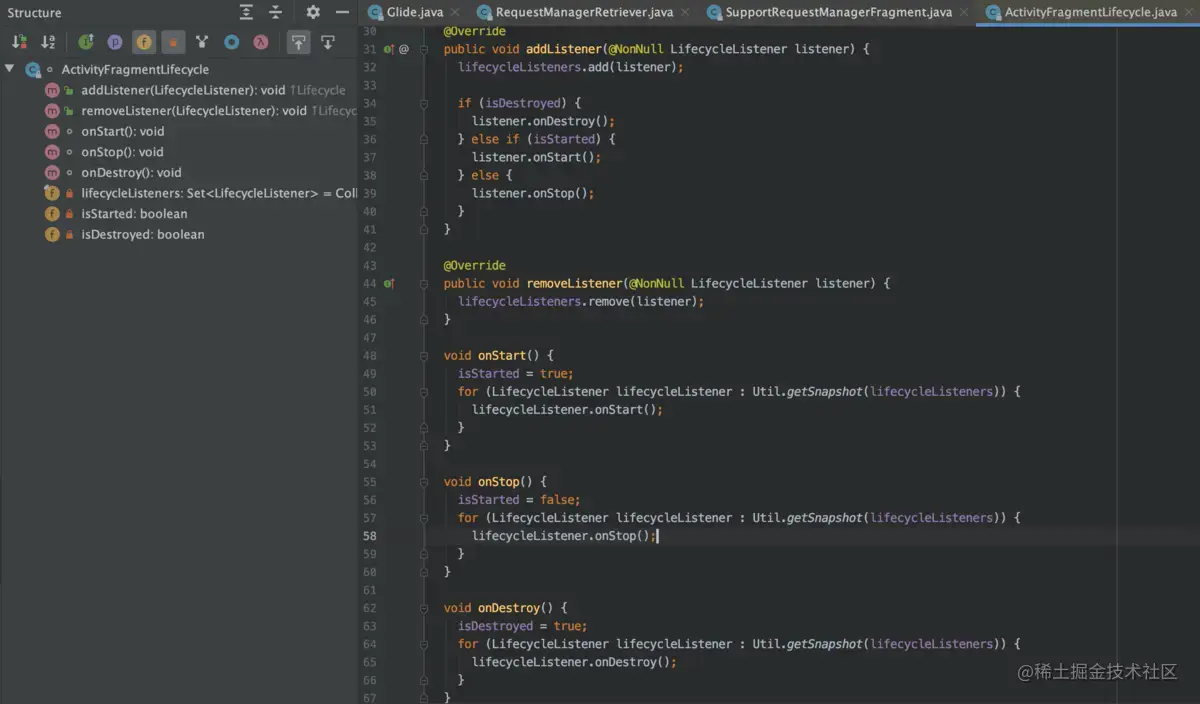Click lifecycleListeners.remove(listener) on line 45

point(581,301)
